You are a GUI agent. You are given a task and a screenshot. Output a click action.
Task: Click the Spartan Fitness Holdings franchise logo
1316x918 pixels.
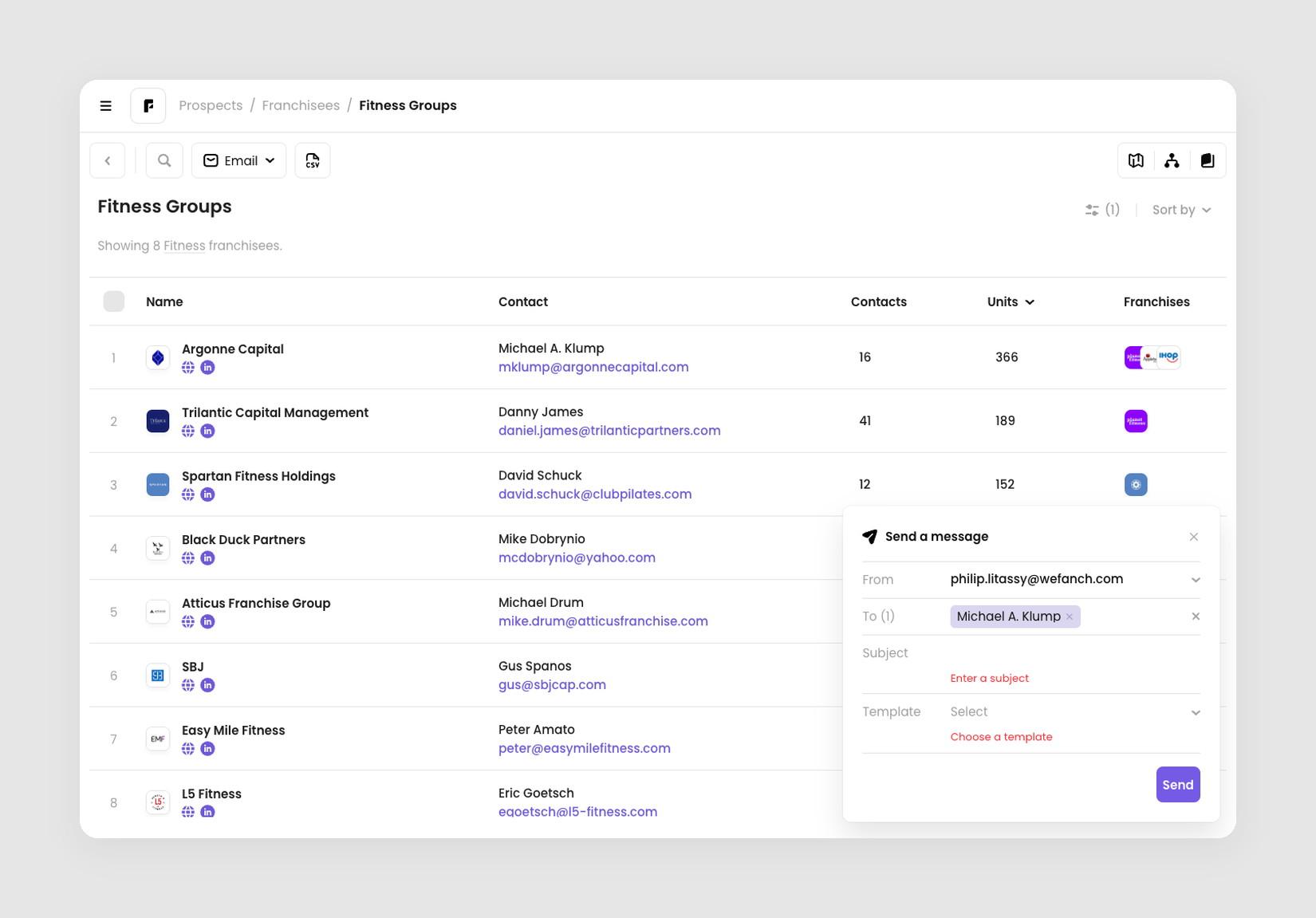[1136, 484]
